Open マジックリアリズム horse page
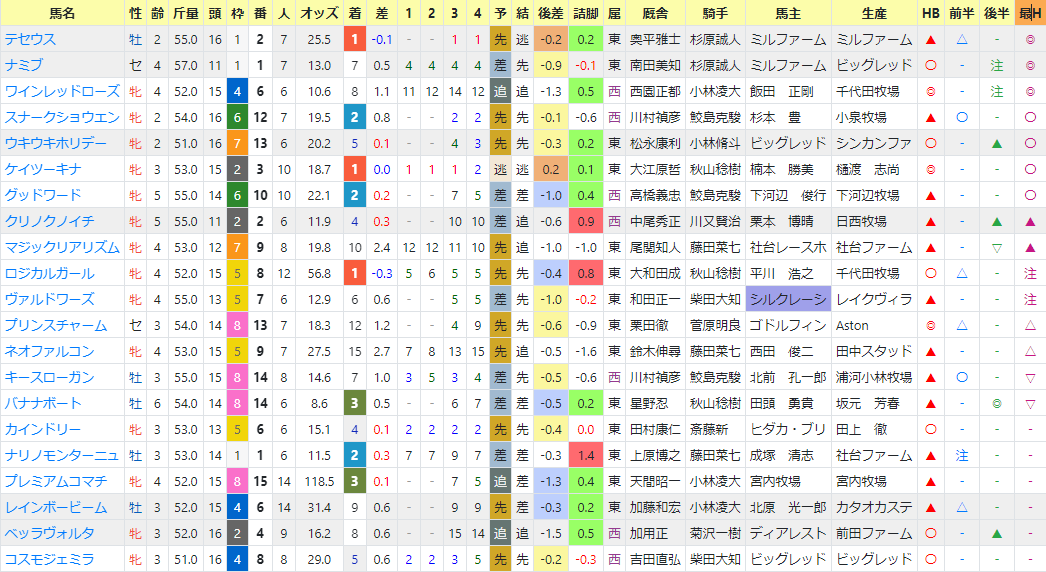The height and width of the screenshot is (572, 1046). 62,248
